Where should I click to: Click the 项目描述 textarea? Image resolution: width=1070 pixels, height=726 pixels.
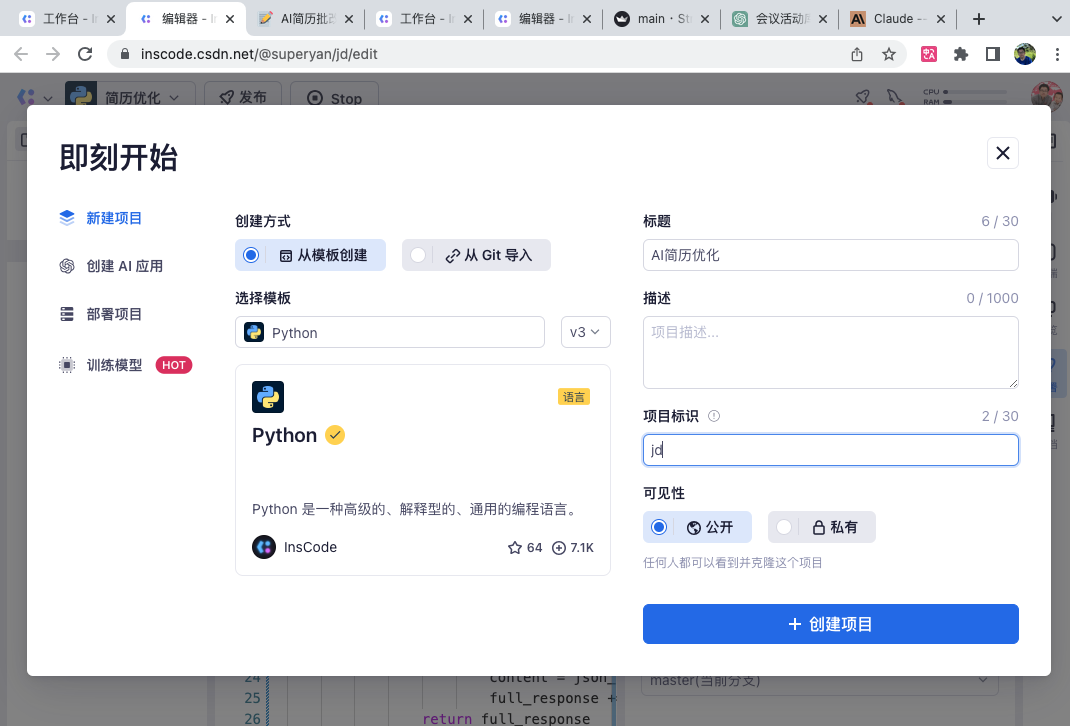tap(830, 353)
